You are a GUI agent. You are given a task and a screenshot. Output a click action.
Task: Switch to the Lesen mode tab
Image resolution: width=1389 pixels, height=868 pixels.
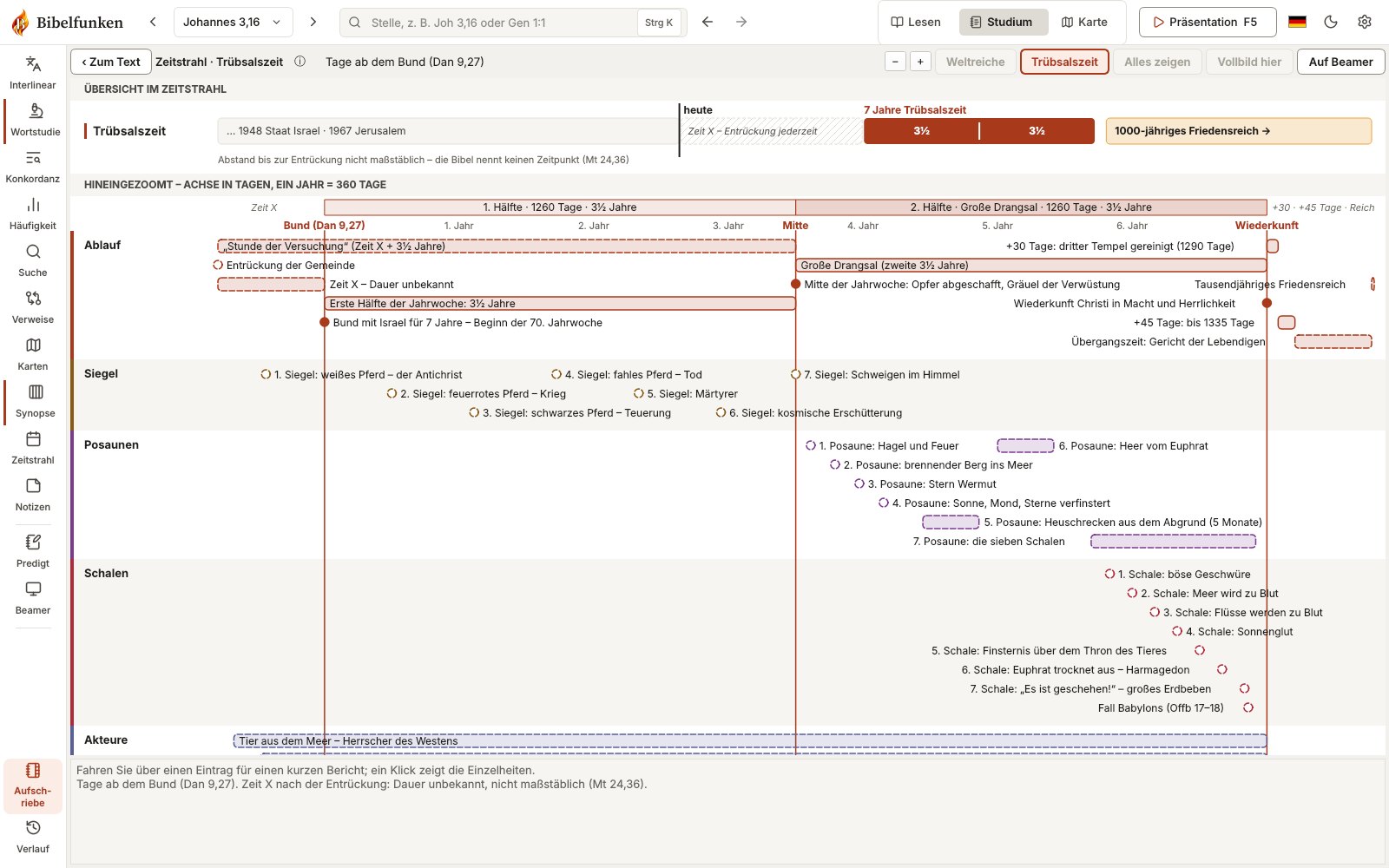916,22
